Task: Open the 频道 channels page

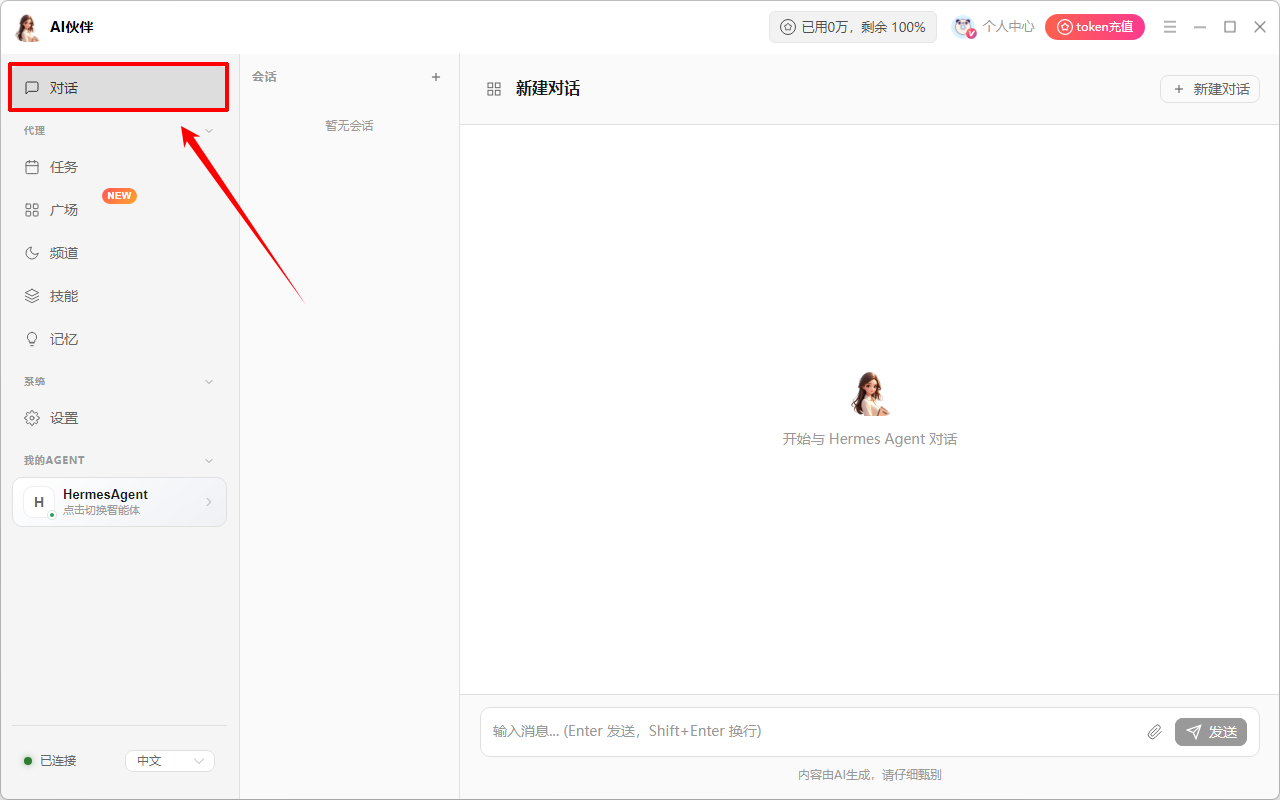Action: click(x=119, y=253)
